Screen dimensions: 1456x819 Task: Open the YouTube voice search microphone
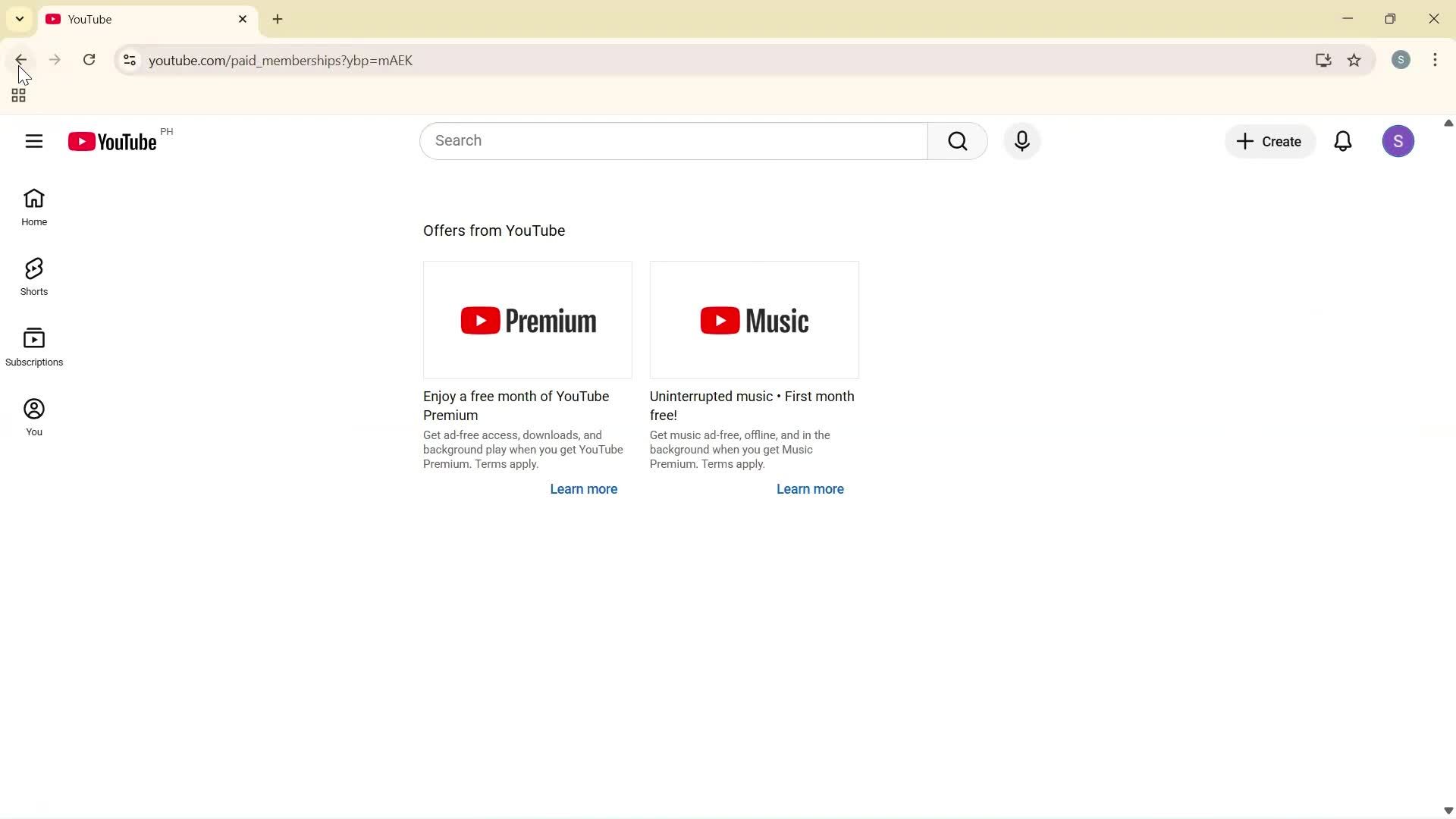click(1022, 140)
